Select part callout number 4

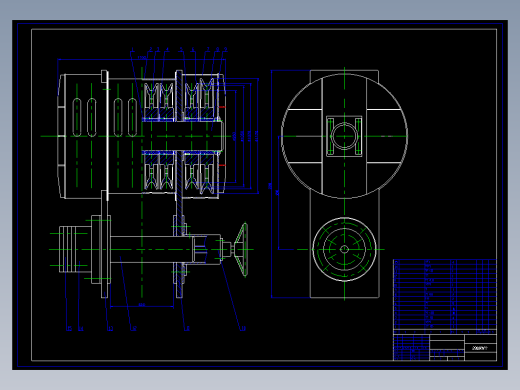pyautogui.click(x=167, y=50)
